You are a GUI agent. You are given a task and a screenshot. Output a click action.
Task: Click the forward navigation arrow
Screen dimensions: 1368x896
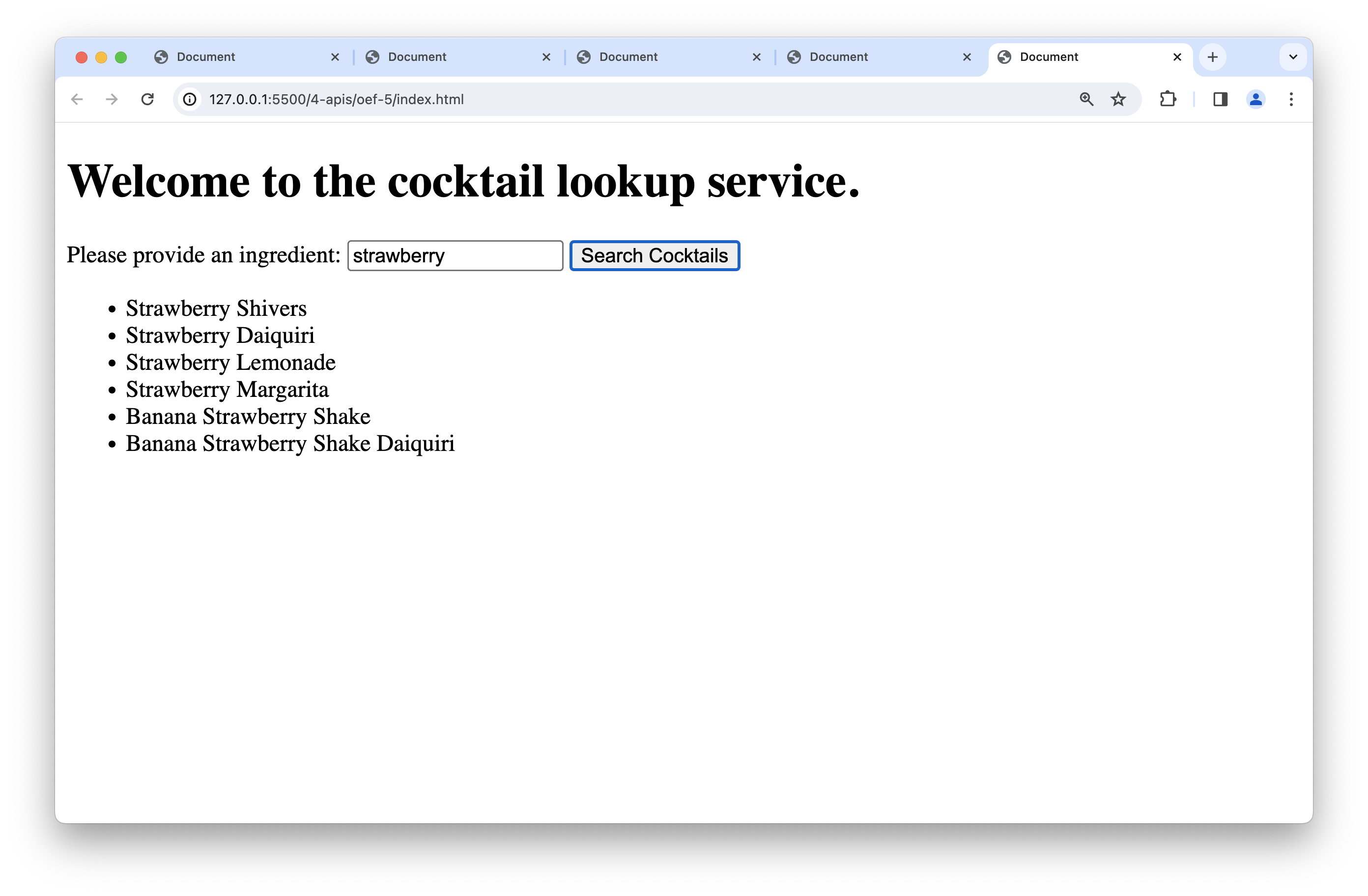[x=112, y=99]
